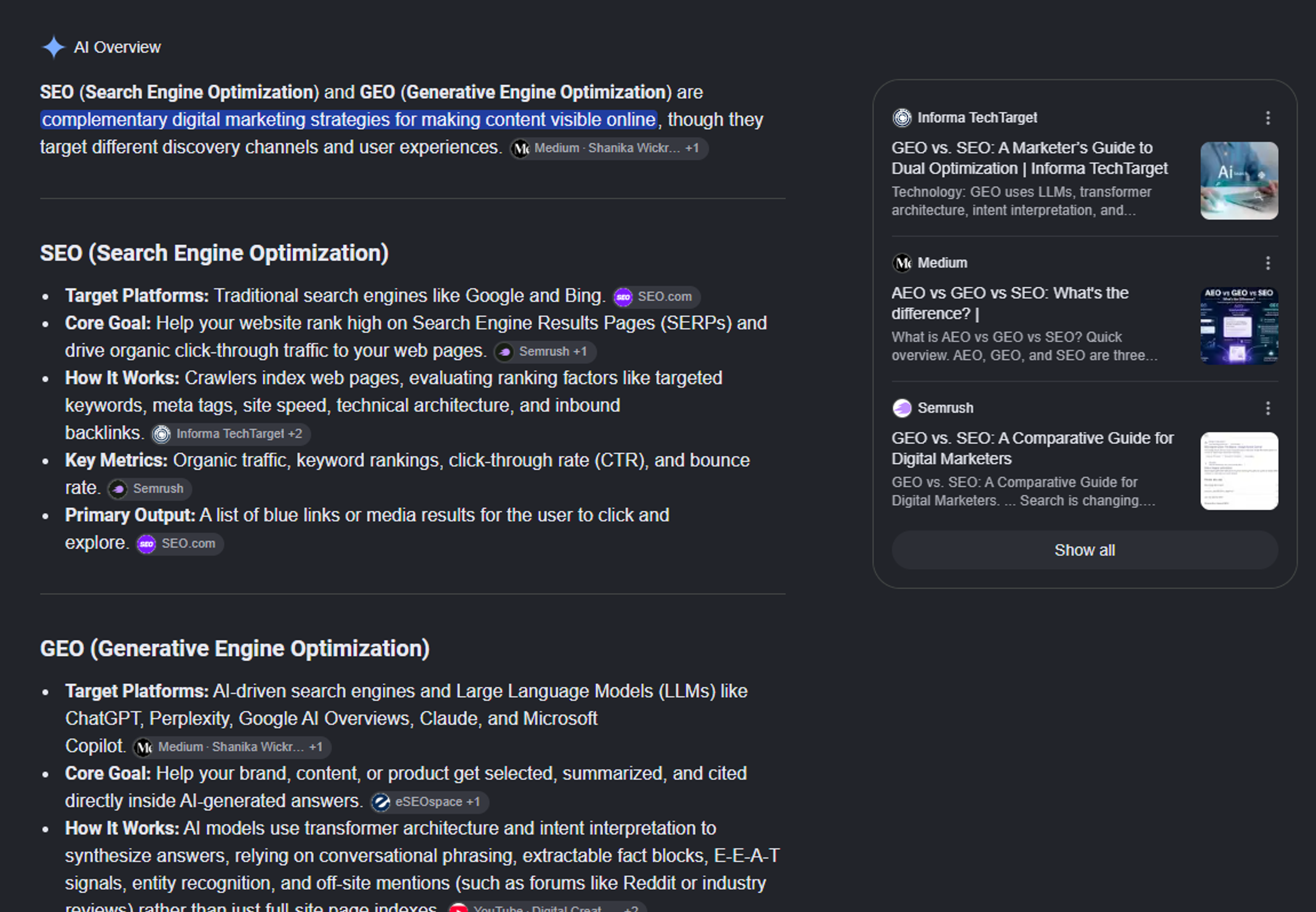Screen dimensions: 1316x912
Task: Click the Semrush article thumbnail image
Action: [1239, 471]
